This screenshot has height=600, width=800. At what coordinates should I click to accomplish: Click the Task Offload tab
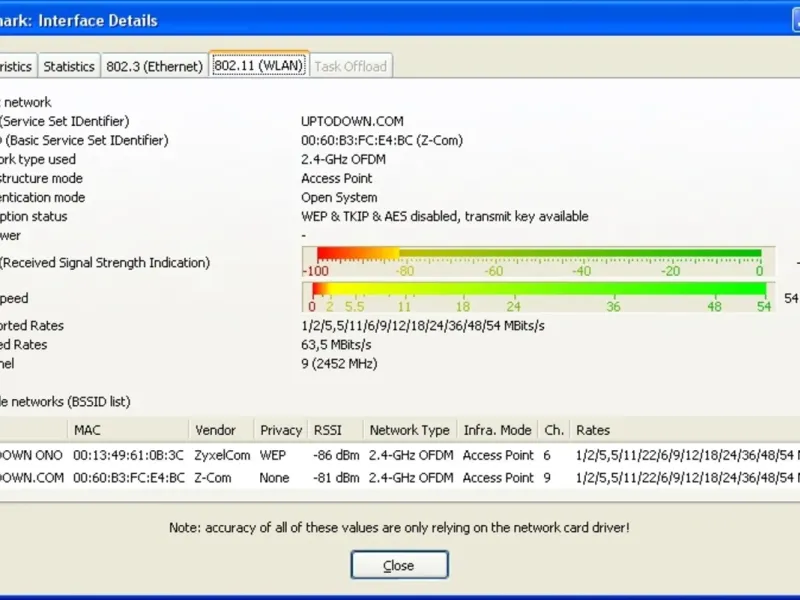[x=351, y=66]
